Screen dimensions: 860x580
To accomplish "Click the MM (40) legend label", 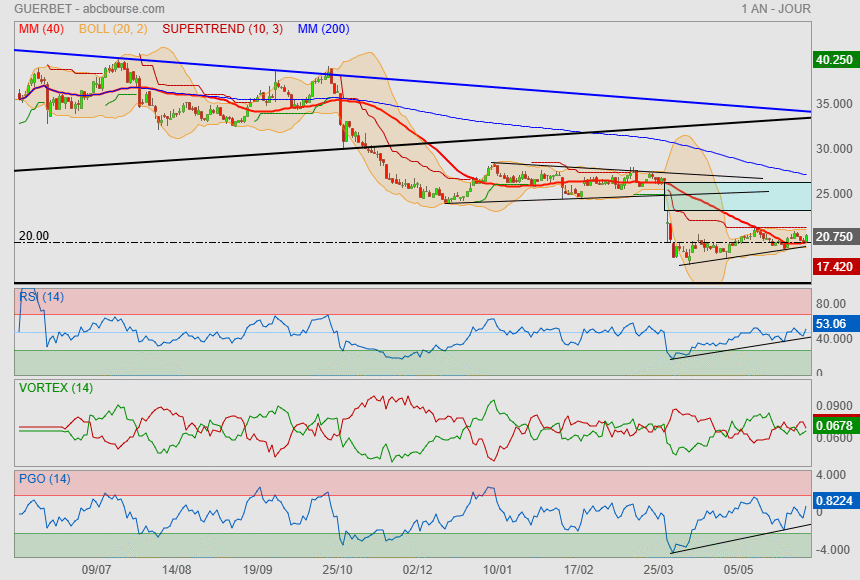I will click(39, 29).
